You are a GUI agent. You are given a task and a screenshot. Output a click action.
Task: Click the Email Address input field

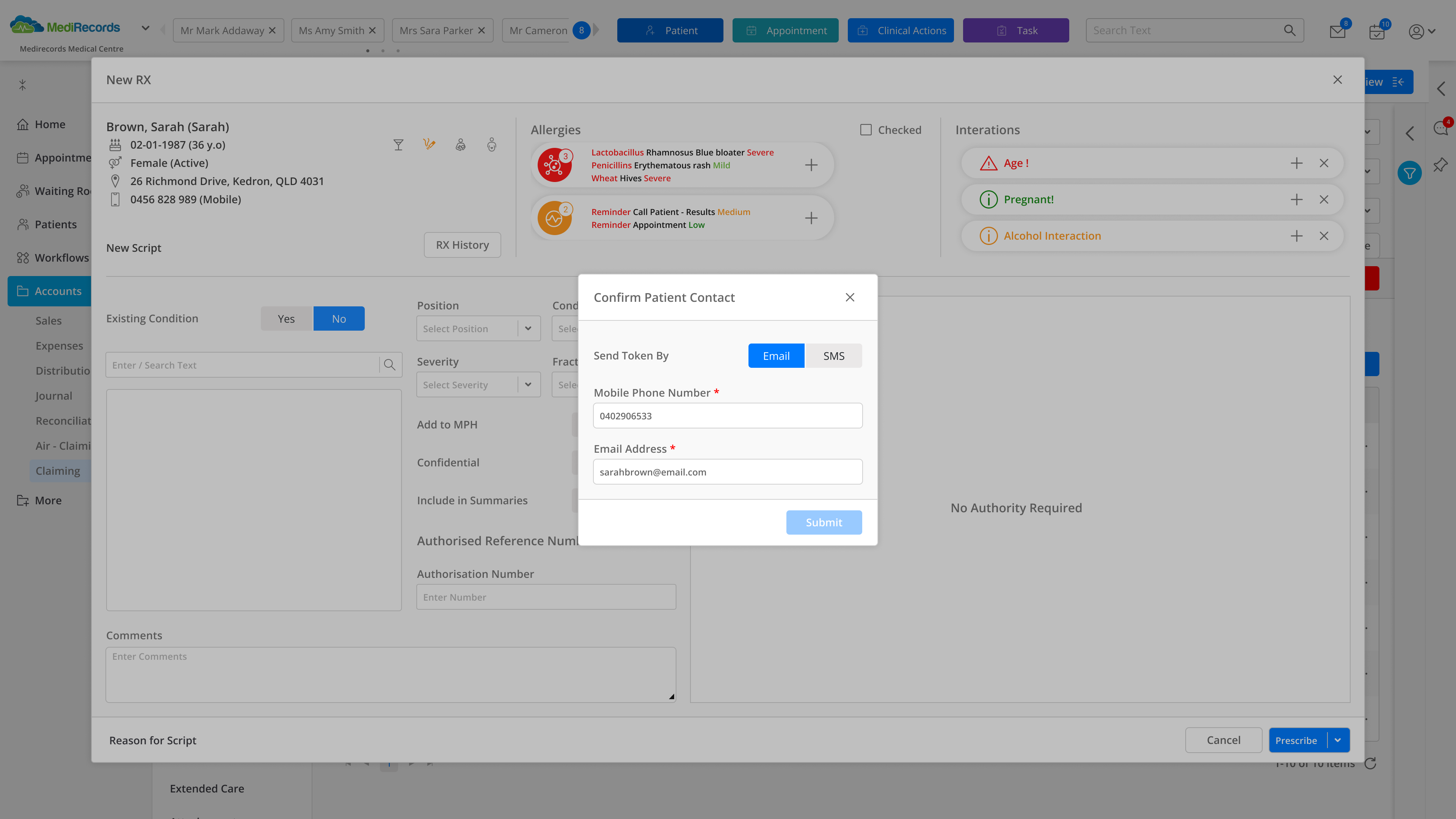coord(728,472)
